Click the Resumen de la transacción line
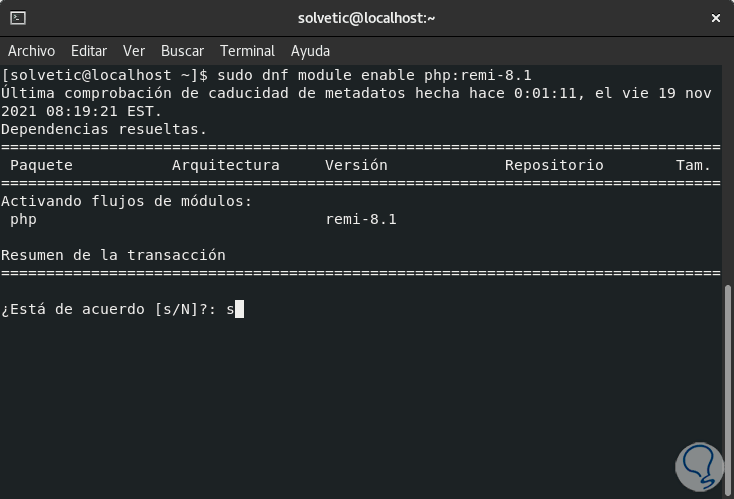This screenshot has height=499, width=734. 113,255
